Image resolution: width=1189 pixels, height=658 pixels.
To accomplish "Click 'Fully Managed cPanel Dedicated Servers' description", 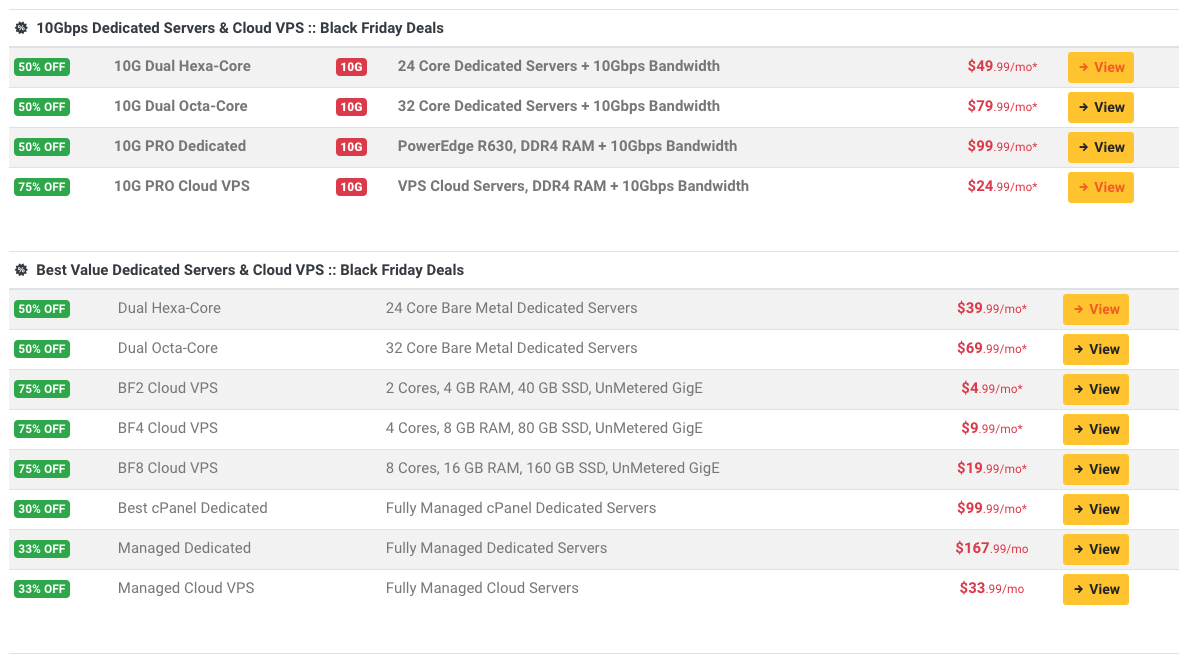I will 521,508.
